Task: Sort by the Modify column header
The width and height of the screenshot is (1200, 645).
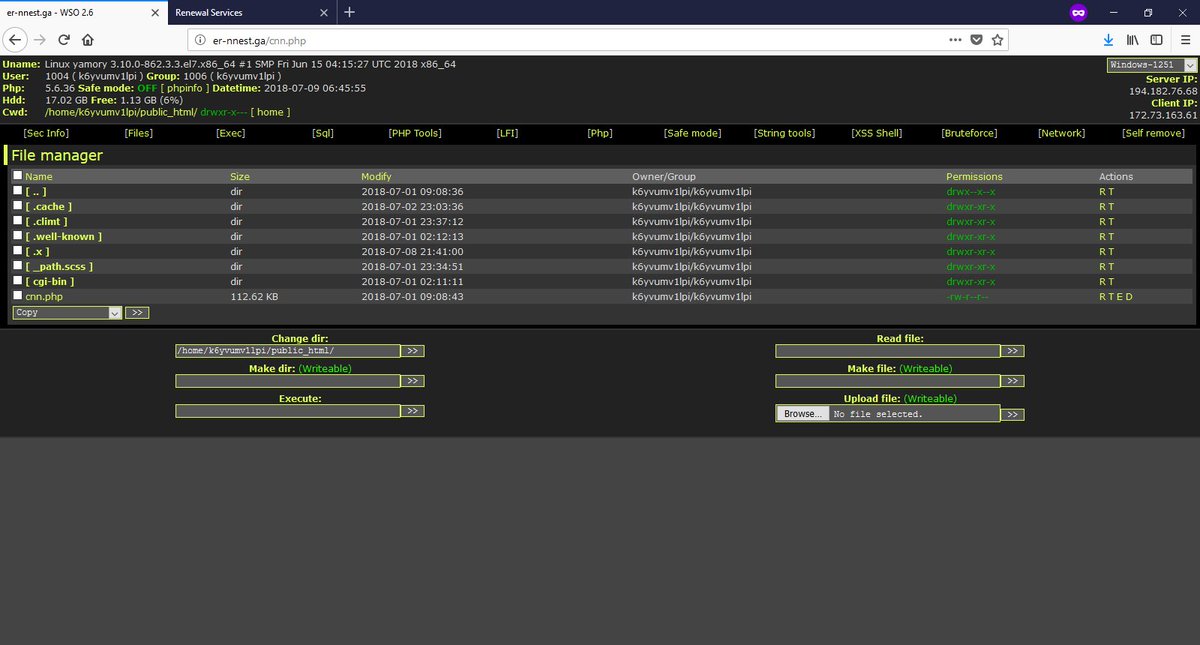Action: [x=377, y=177]
